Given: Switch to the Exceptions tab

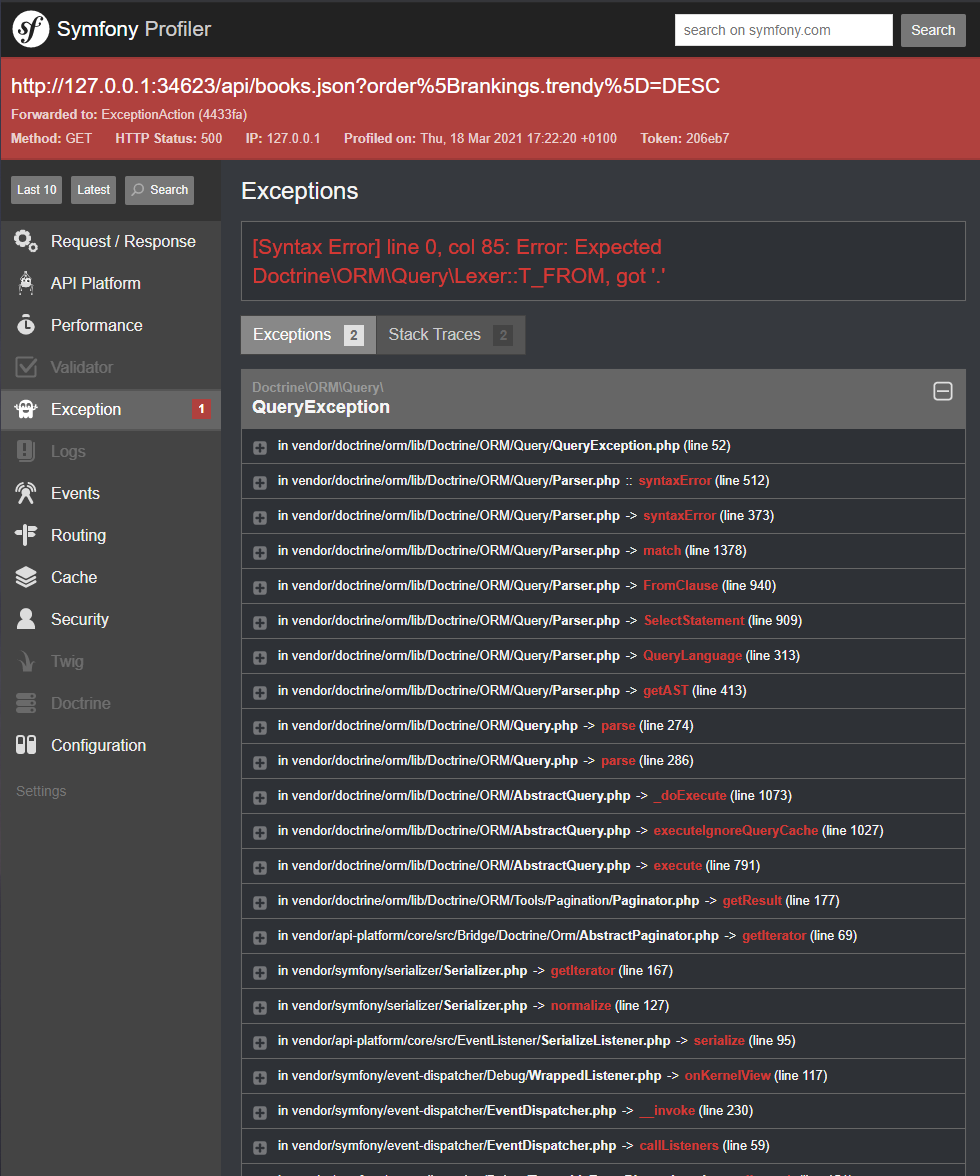Looking at the screenshot, I should [308, 334].
